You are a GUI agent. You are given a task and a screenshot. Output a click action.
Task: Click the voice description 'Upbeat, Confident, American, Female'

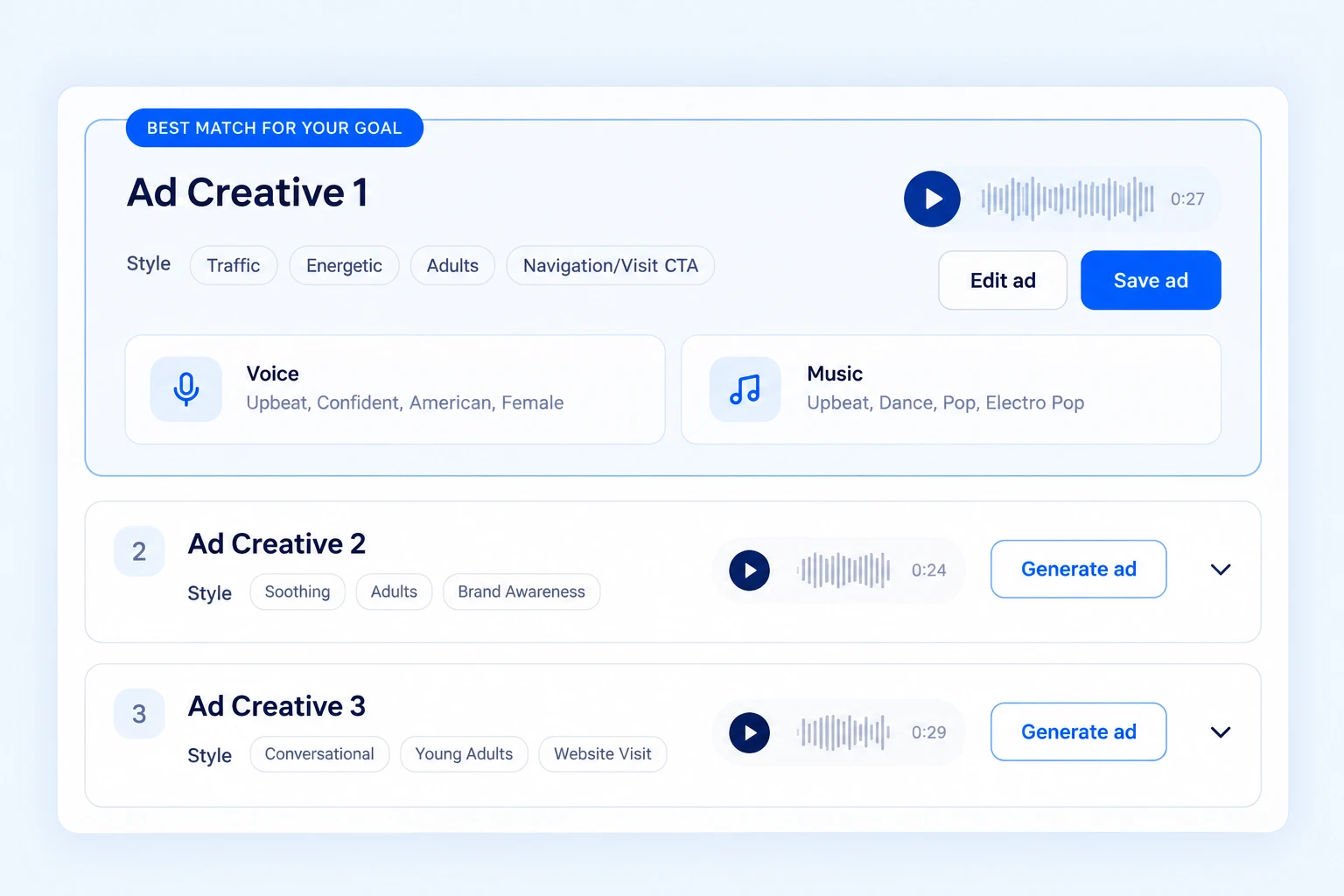405,402
